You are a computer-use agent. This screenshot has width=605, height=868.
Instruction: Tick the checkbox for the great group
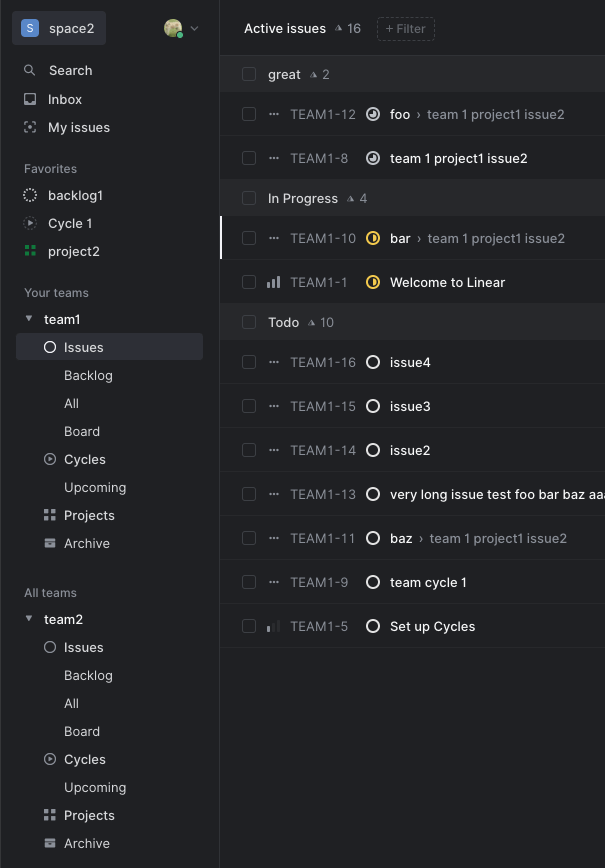pos(249,74)
